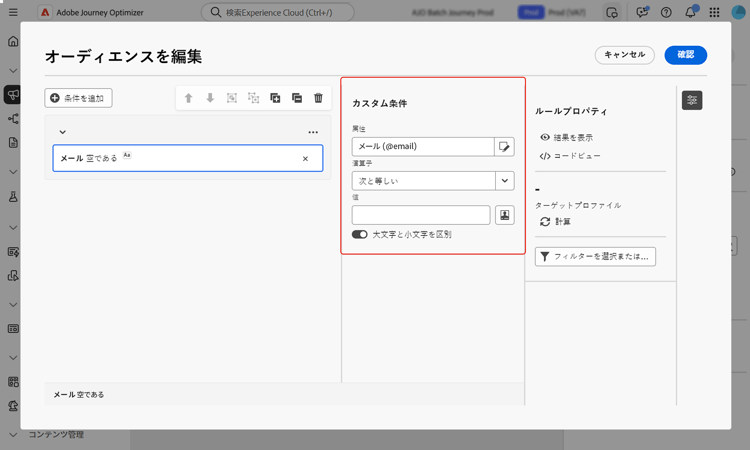750x450 pixels.
Task: Toggle 大文字と小文字を区別 case sensitivity switch
Action: tap(360, 234)
